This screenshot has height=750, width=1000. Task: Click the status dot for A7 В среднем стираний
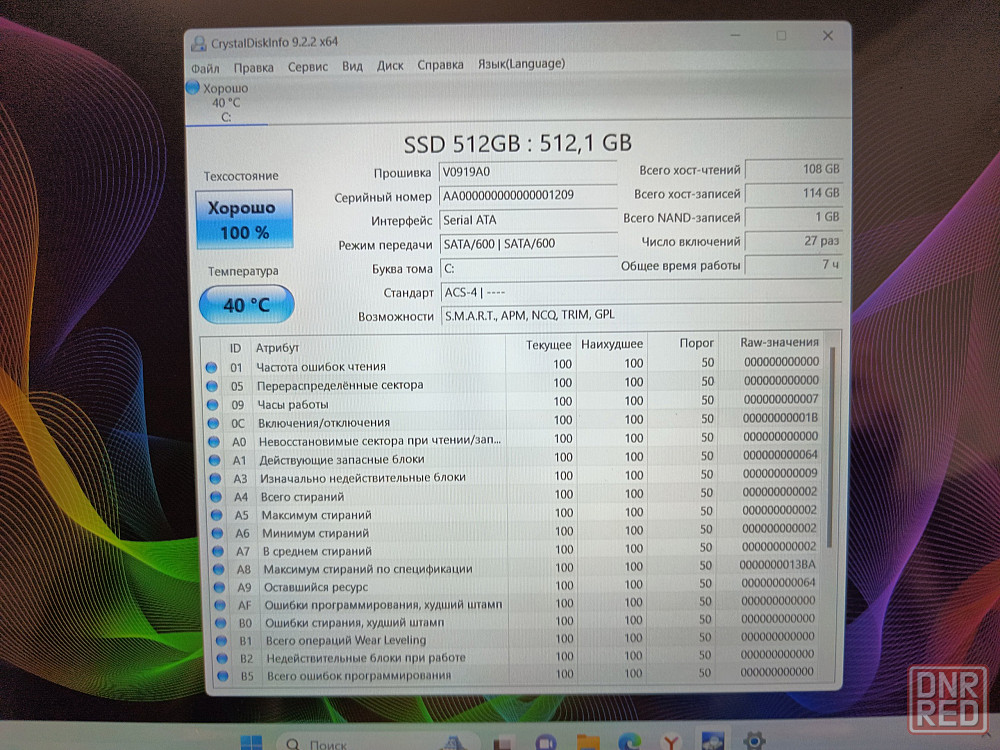click(x=217, y=551)
